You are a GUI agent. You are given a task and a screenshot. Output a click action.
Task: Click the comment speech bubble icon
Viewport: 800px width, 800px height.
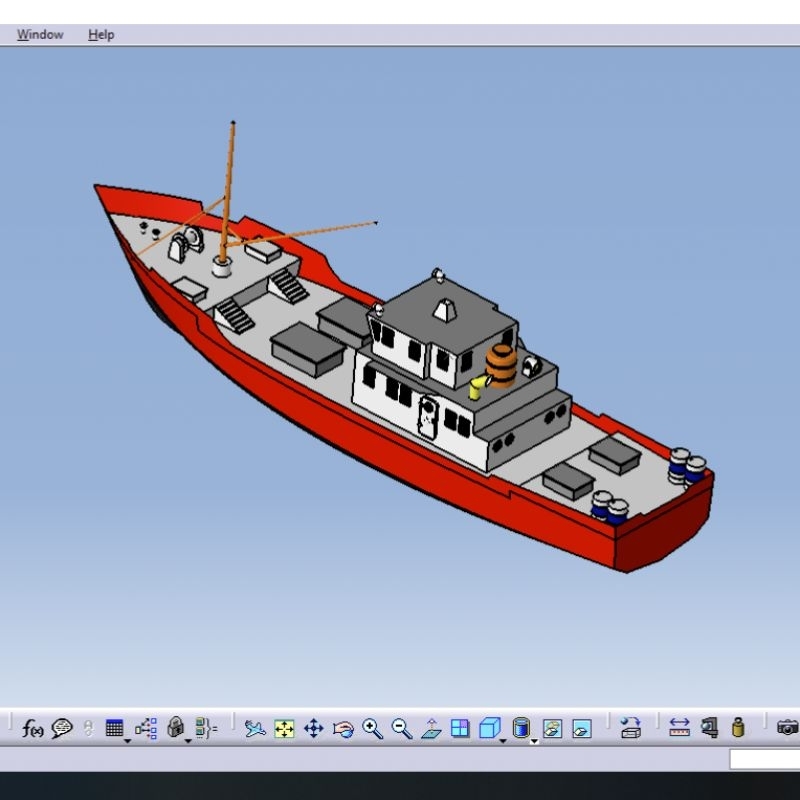[x=62, y=729]
